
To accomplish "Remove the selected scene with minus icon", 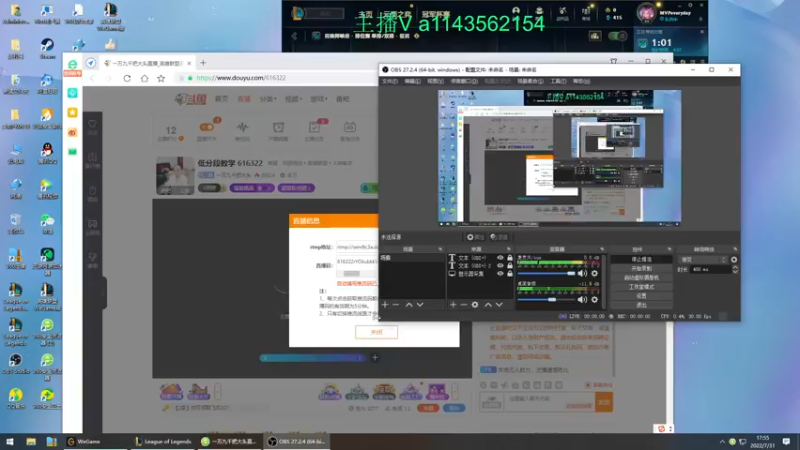I will 396,305.
